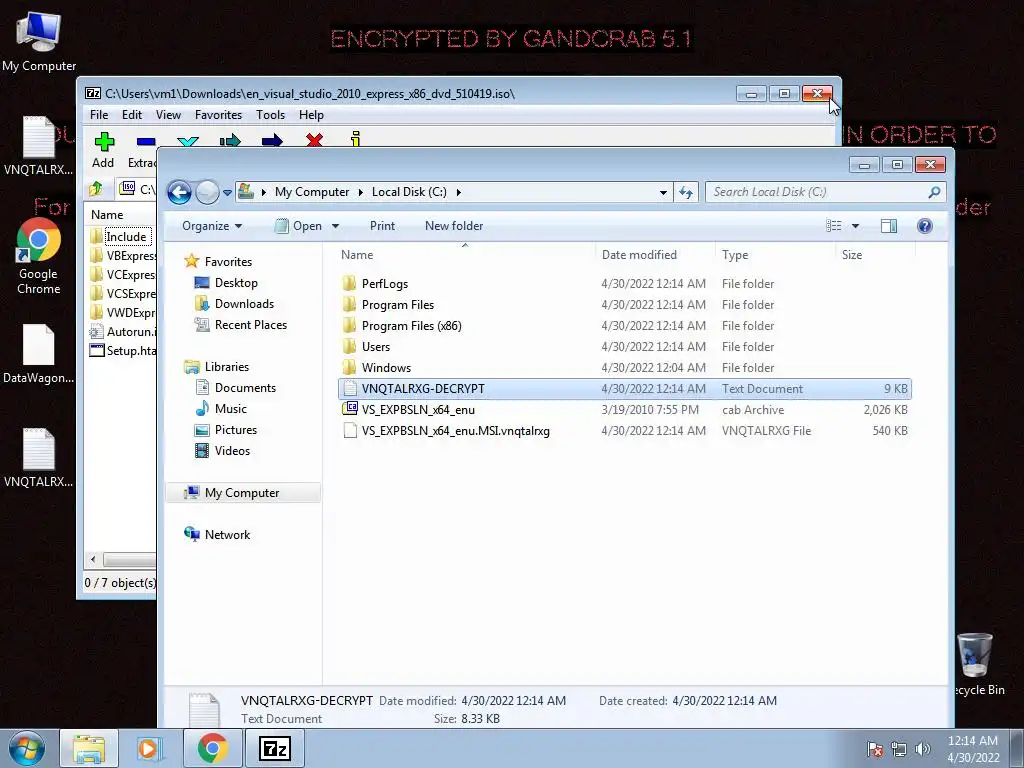
Task: Click the network tray icon
Action: pyautogui.click(x=899, y=749)
